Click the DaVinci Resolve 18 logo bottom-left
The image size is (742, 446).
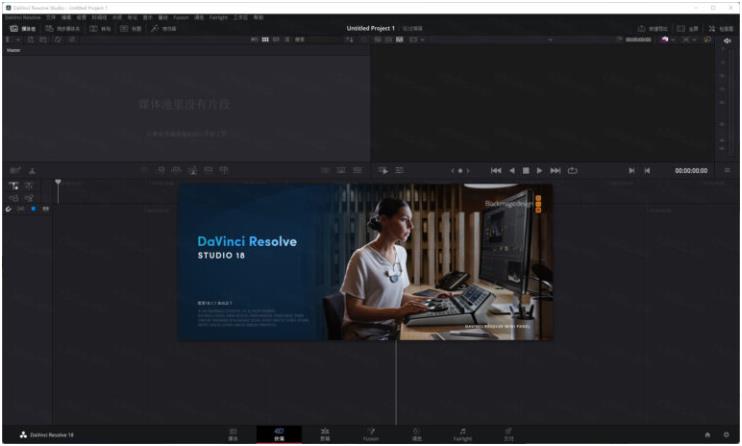tap(46, 435)
